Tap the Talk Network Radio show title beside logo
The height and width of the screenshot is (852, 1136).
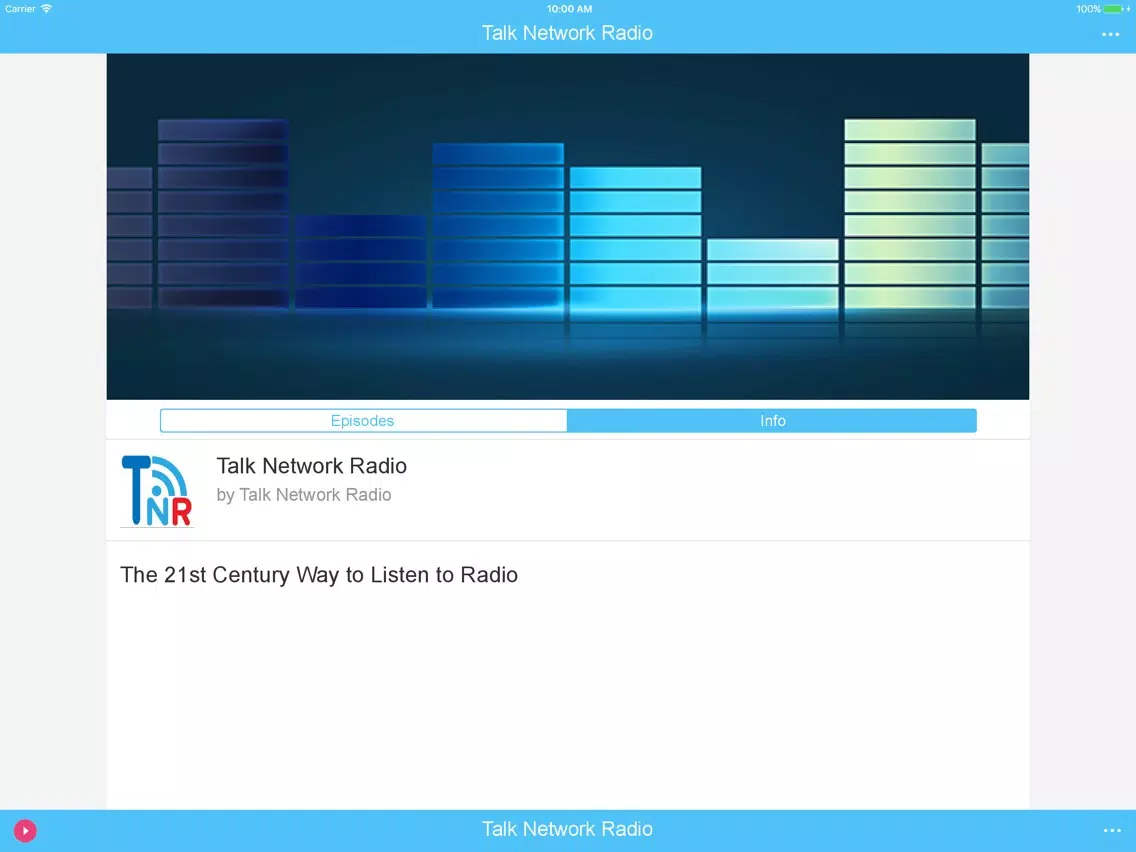(311, 466)
